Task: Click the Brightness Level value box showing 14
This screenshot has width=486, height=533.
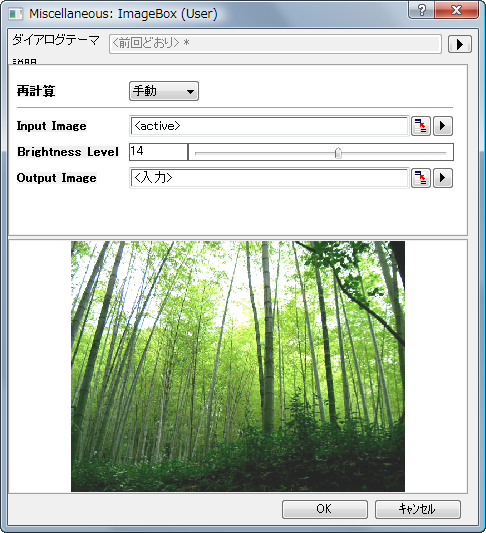Action: click(x=158, y=152)
